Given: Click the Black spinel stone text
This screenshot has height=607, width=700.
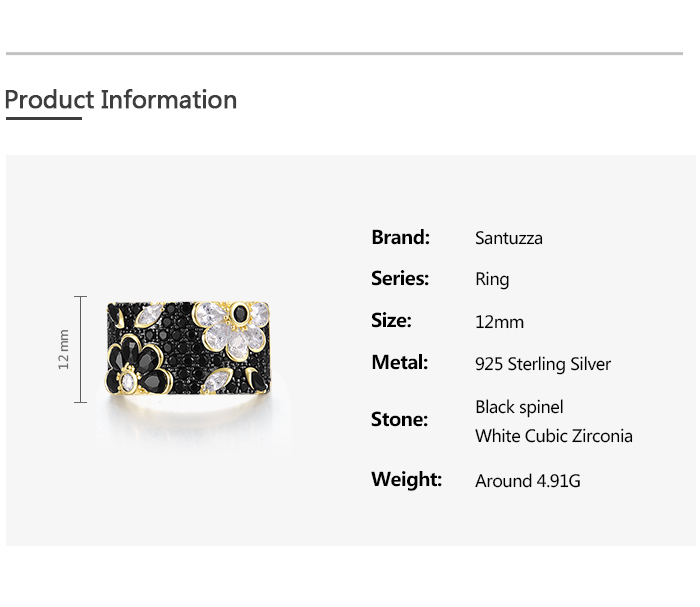Looking at the screenshot, I should (x=519, y=407).
